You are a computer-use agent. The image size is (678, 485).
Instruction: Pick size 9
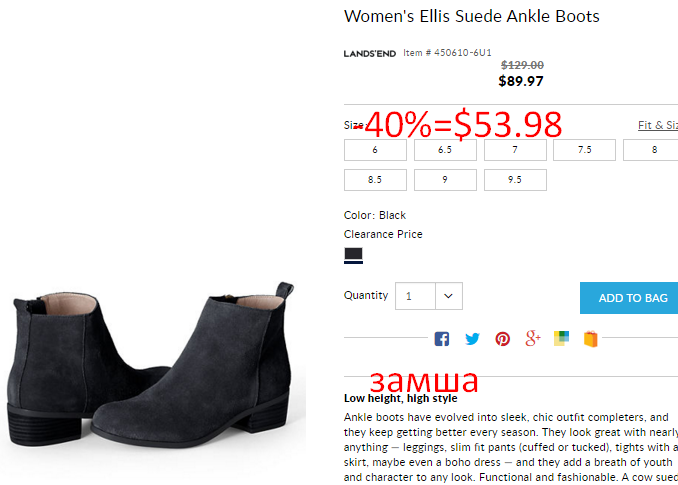point(445,180)
